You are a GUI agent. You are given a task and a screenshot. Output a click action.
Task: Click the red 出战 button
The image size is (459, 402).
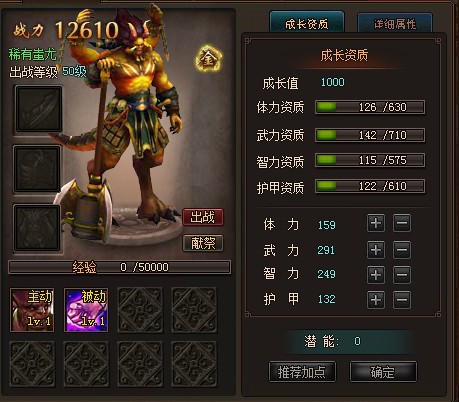tap(203, 217)
